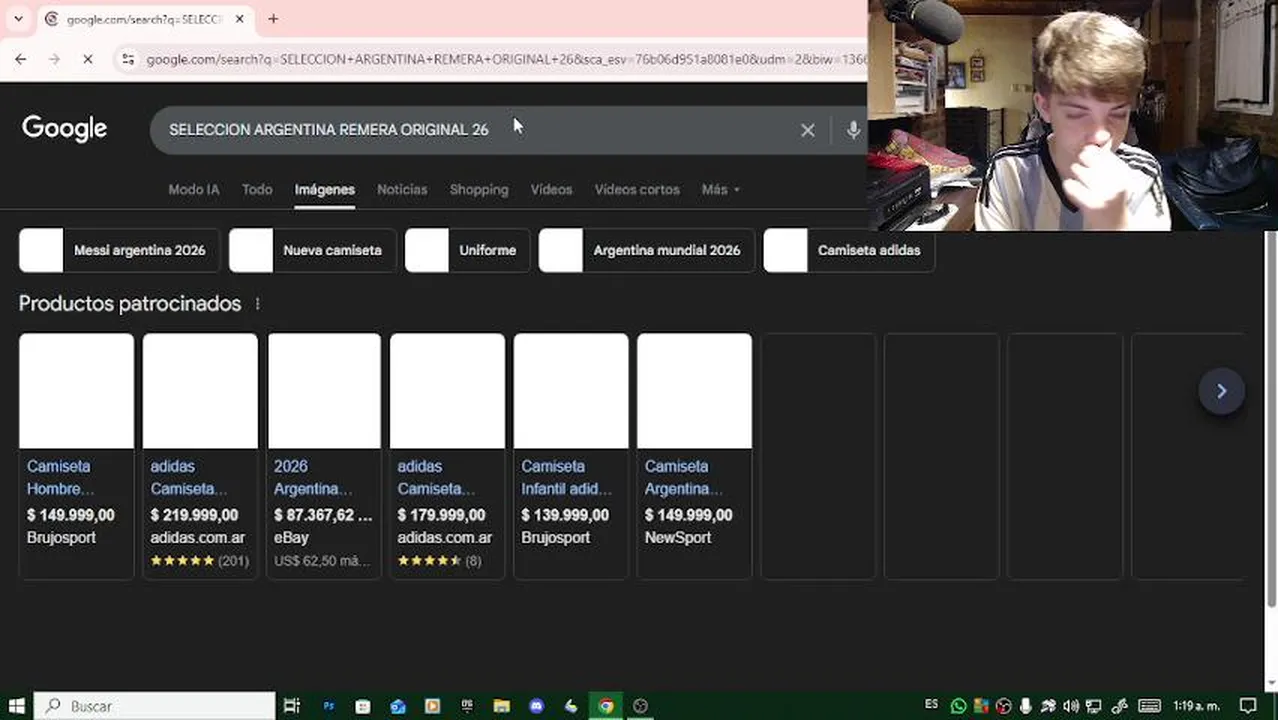Go back with the browser back arrow
This screenshot has height=720, width=1278.
coord(21,60)
